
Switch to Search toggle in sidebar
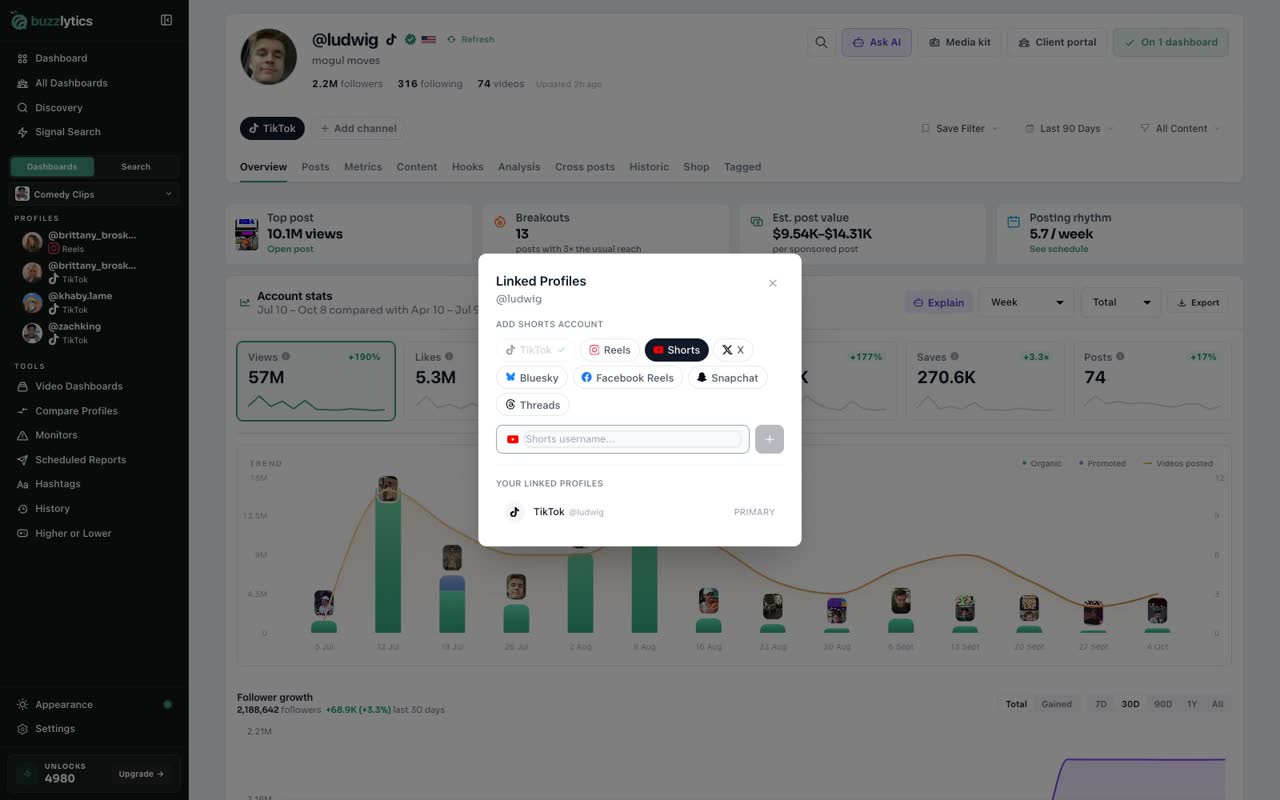136,167
